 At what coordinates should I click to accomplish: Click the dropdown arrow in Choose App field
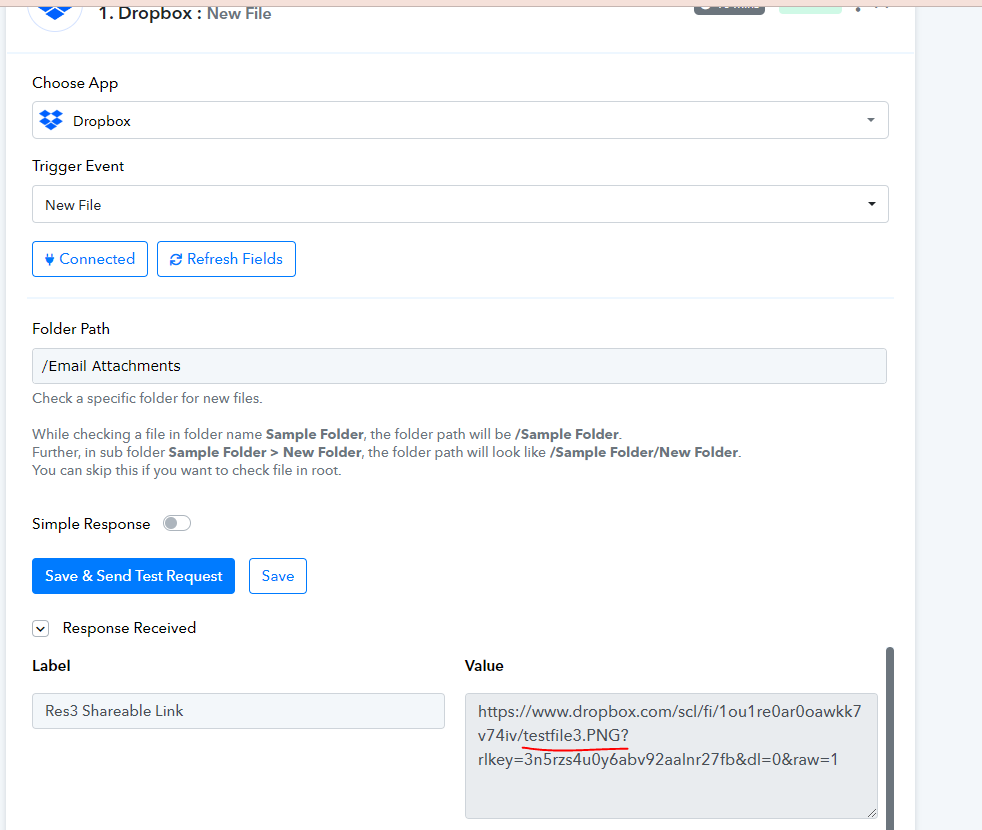click(871, 120)
